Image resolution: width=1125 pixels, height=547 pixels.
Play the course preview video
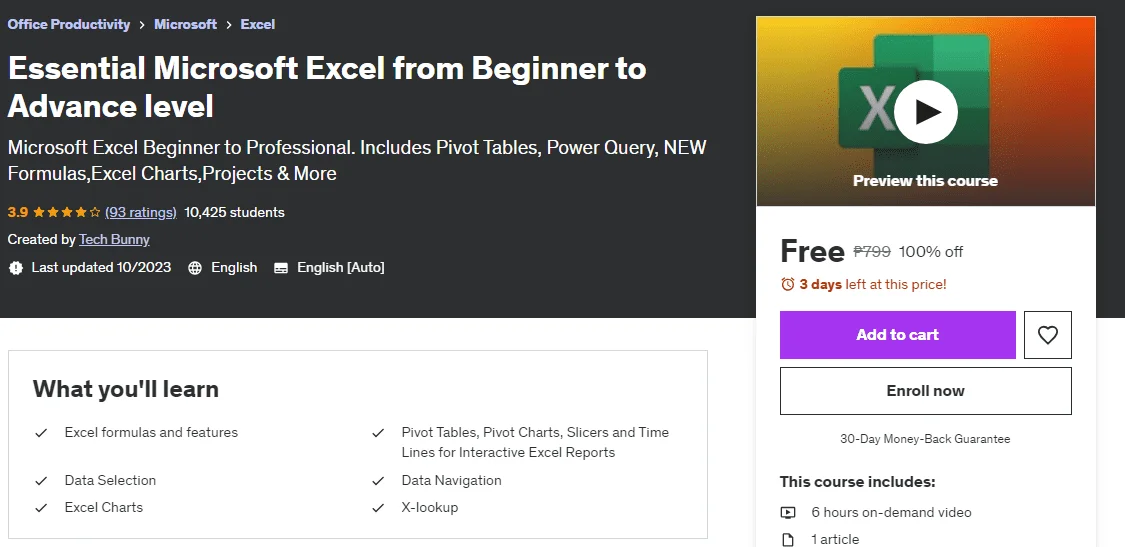click(926, 111)
